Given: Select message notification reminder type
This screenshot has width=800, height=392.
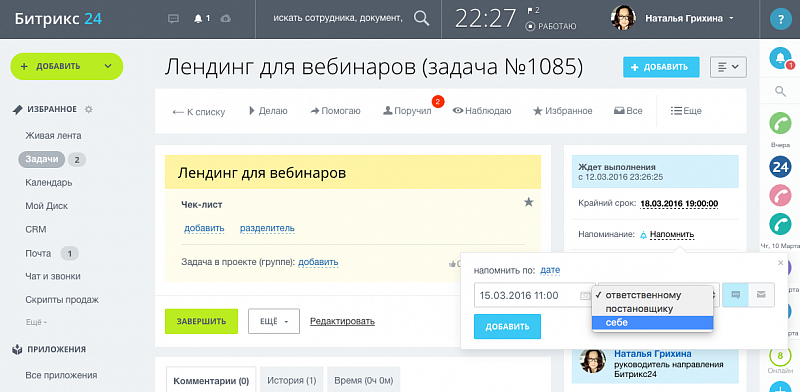Looking at the screenshot, I should click(736, 295).
